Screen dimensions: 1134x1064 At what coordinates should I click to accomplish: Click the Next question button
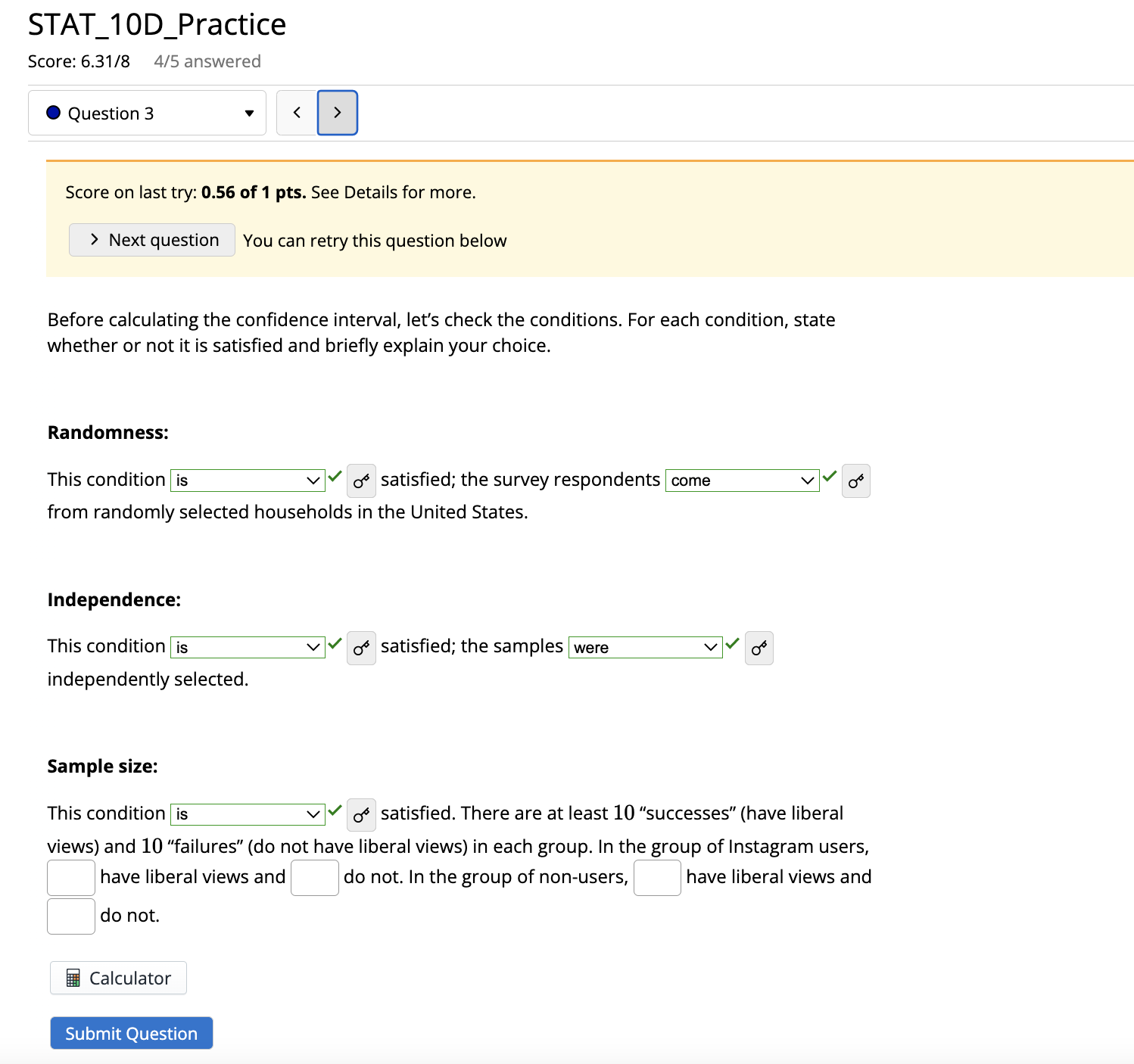(x=151, y=240)
